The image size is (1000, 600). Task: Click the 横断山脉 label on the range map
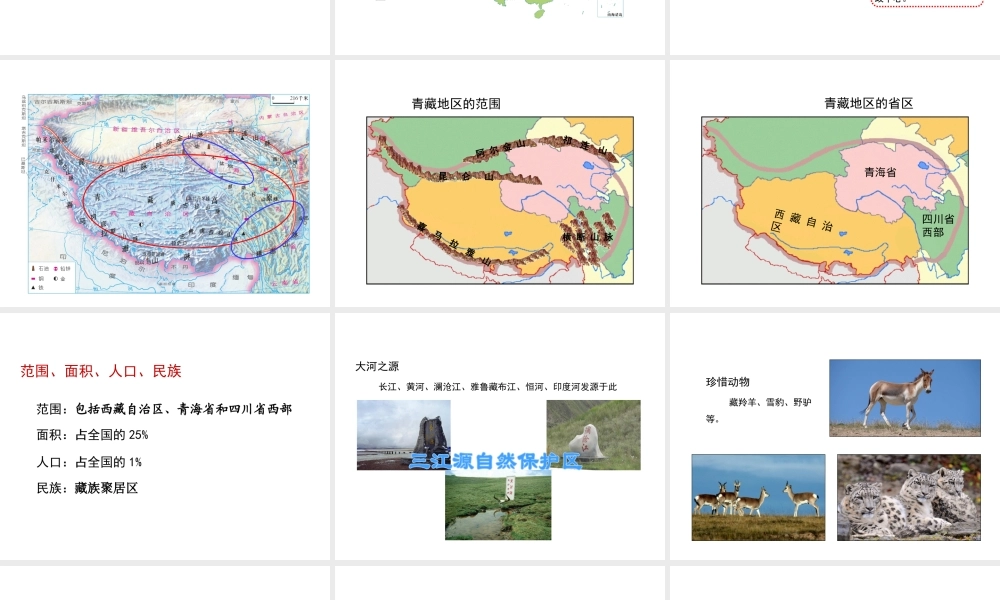tap(587, 237)
